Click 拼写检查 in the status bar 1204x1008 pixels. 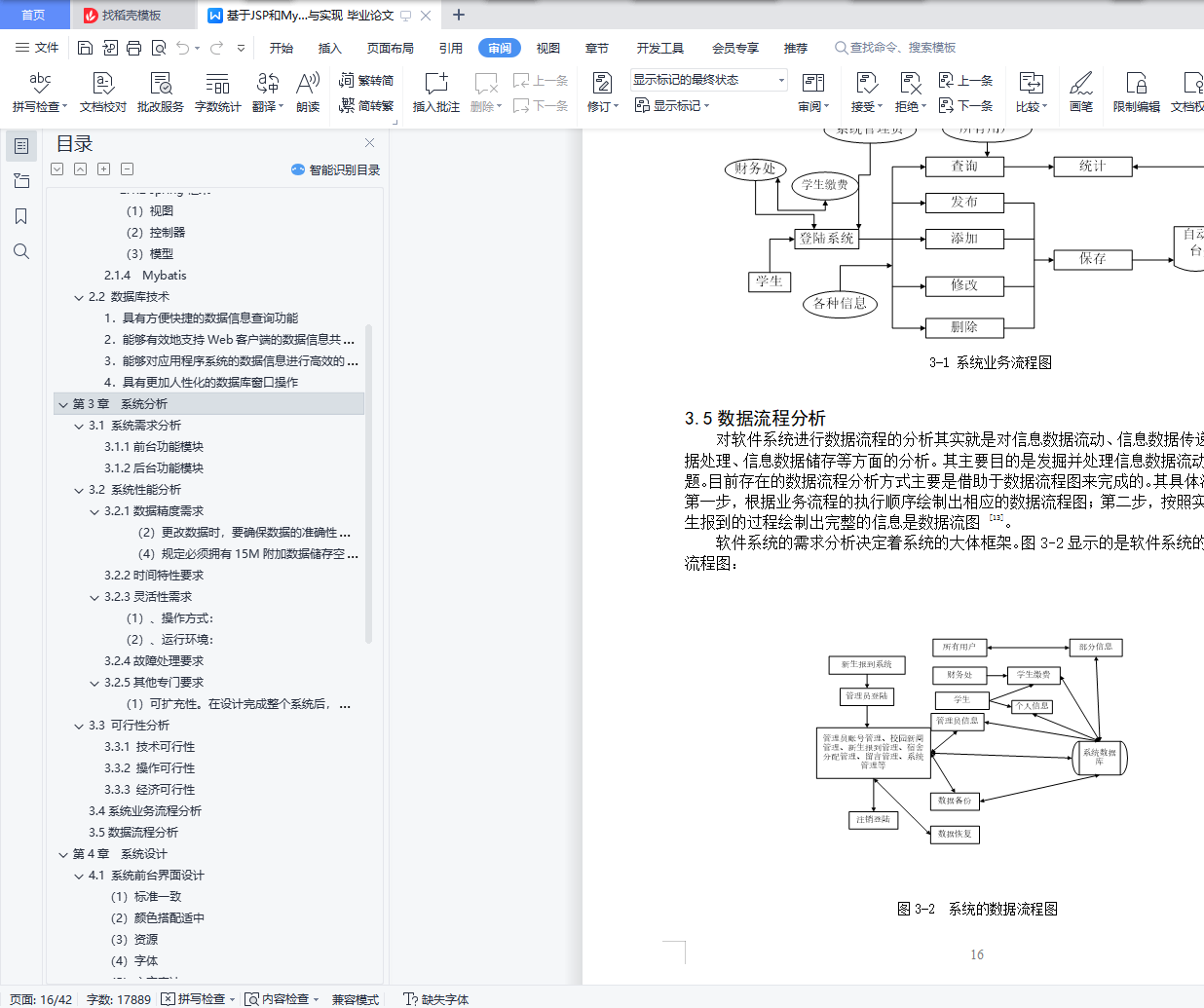[198, 999]
